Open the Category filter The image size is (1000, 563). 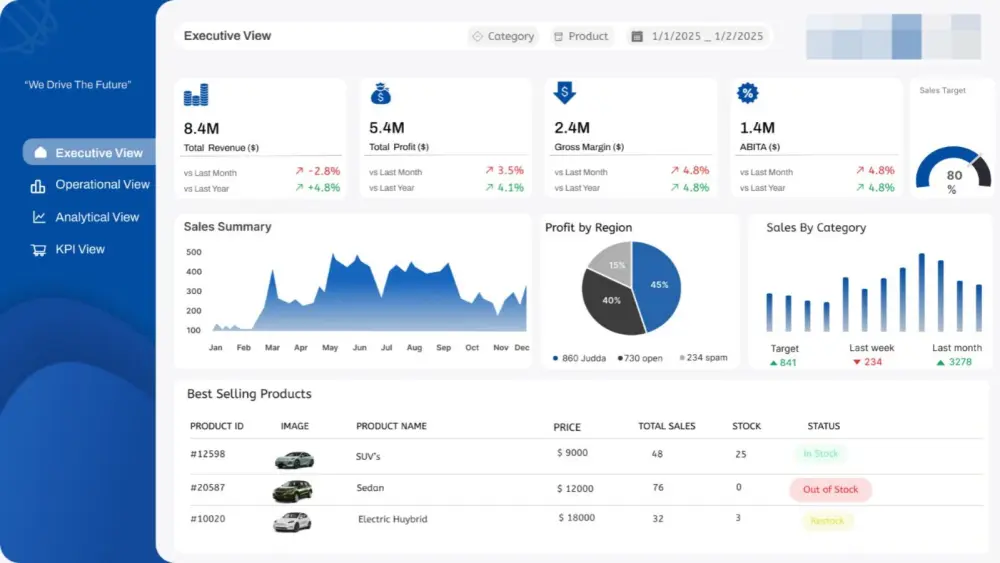coord(503,36)
